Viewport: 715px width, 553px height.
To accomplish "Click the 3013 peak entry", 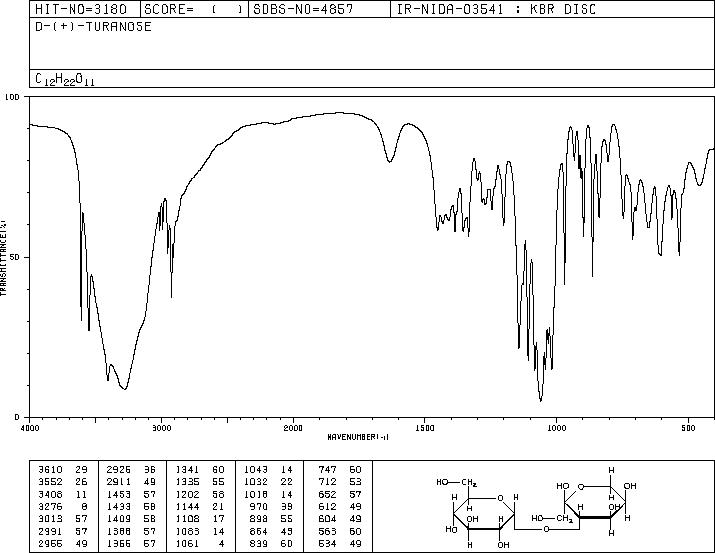I will [x=62, y=519].
